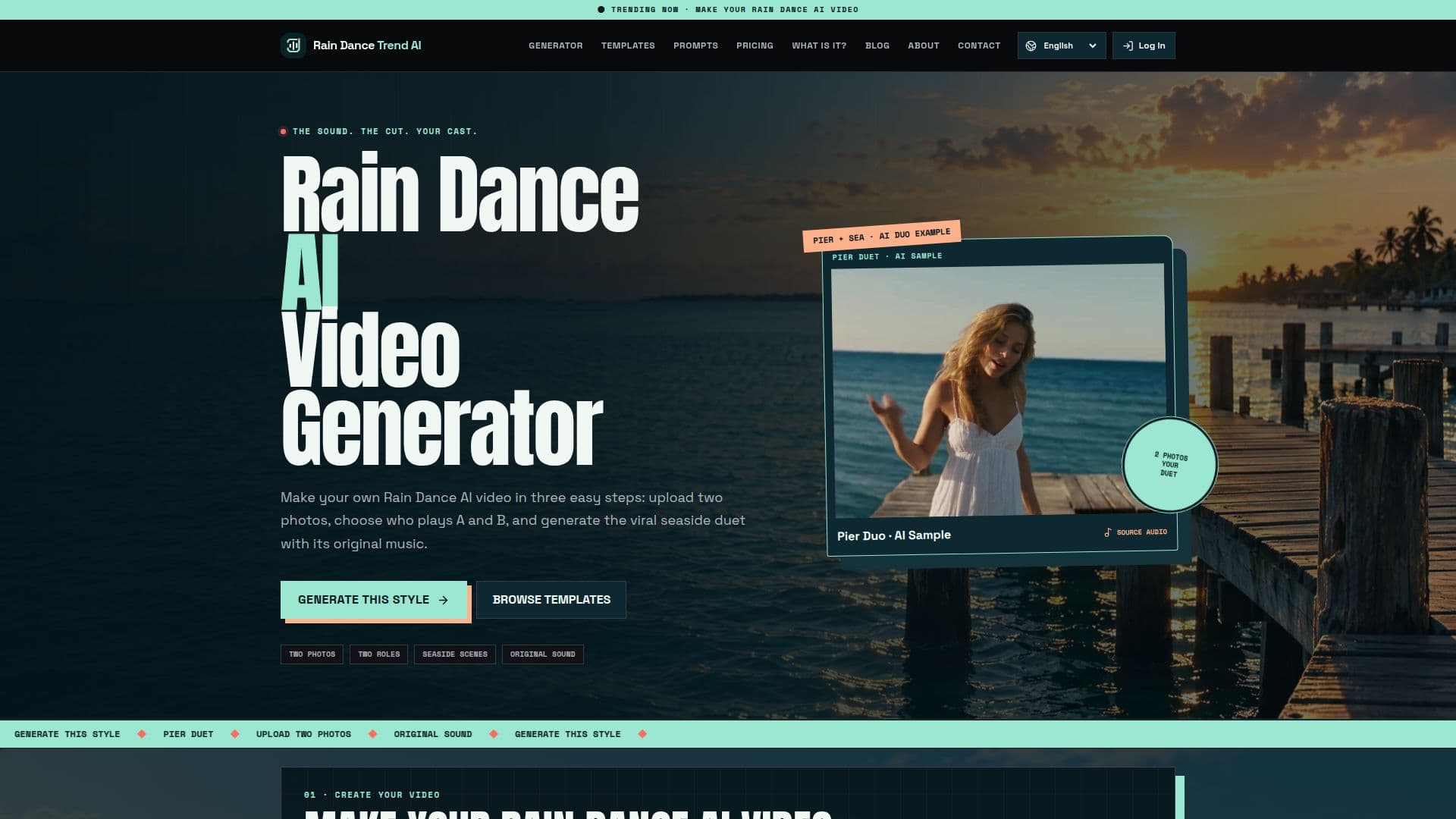Click the globe icon beside English
1456x819 pixels.
pos(1031,45)
